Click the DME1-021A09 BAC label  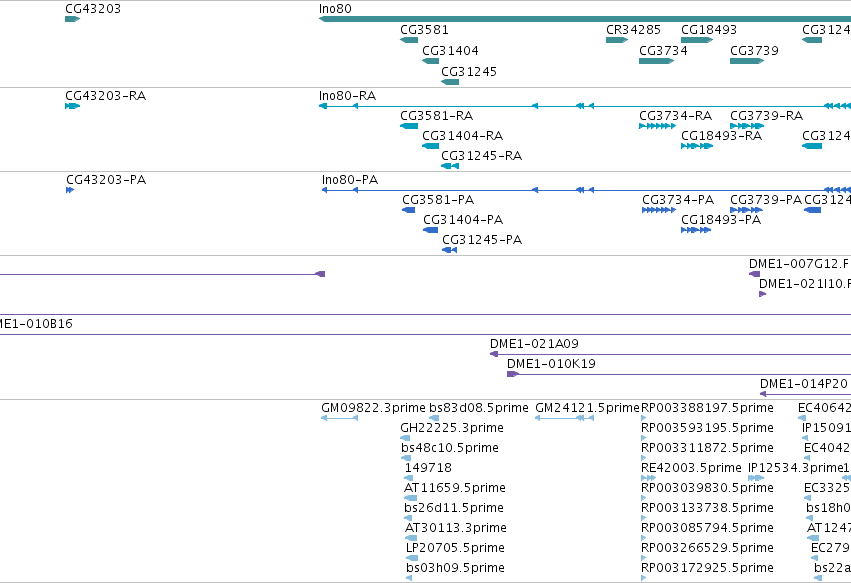click(535, 344)
